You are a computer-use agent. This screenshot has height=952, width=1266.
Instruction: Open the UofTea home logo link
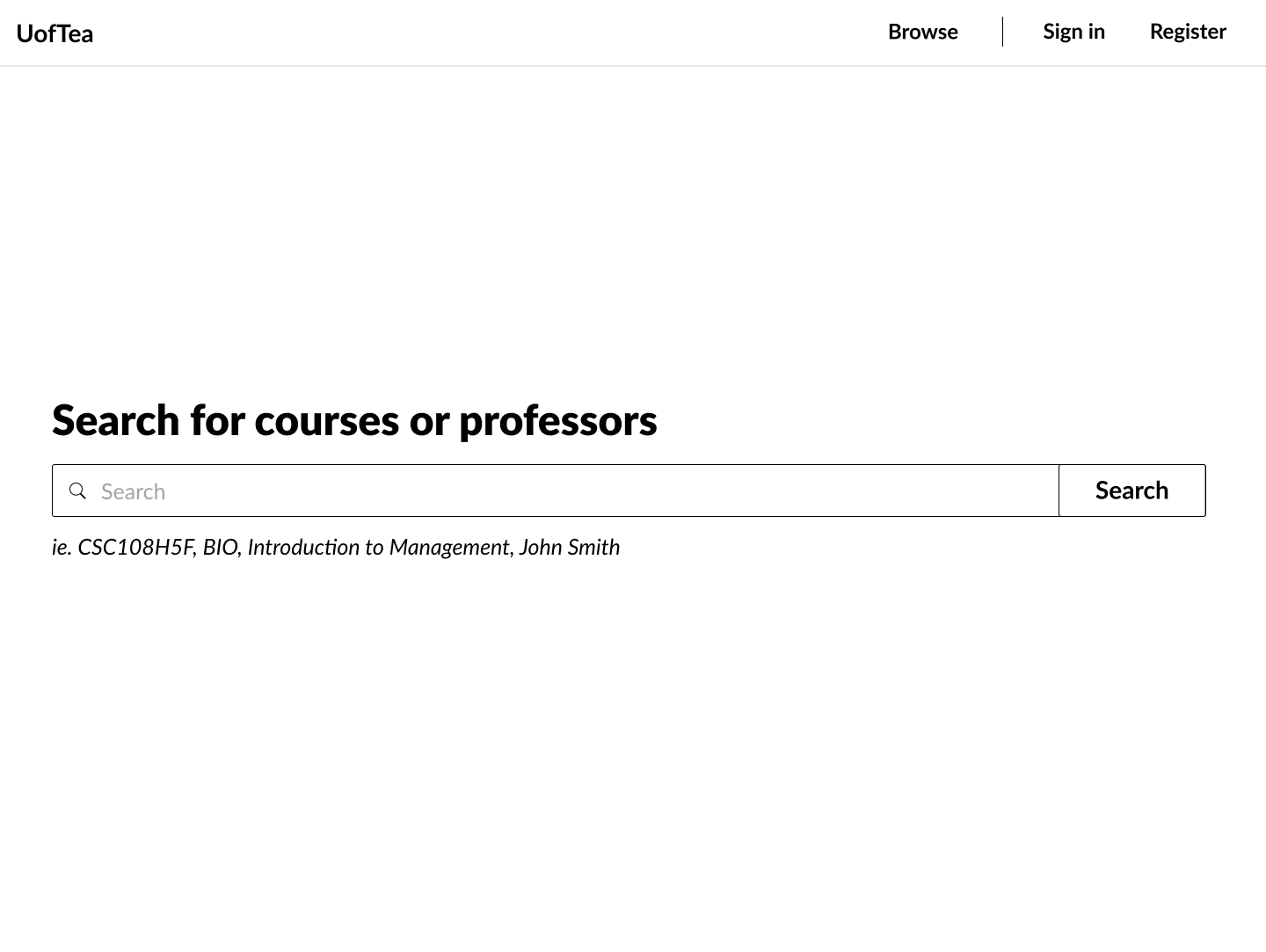point(55,33)
